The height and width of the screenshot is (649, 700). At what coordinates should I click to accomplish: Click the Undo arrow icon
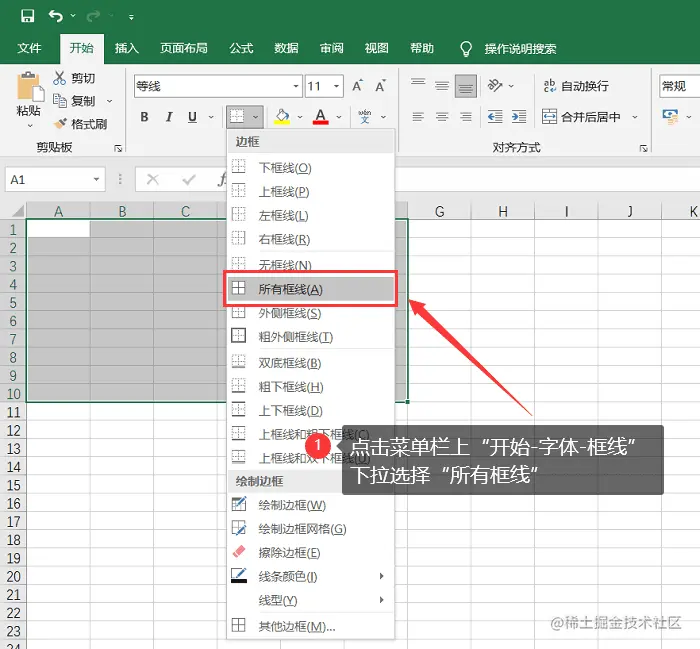[x=56, y=17]
